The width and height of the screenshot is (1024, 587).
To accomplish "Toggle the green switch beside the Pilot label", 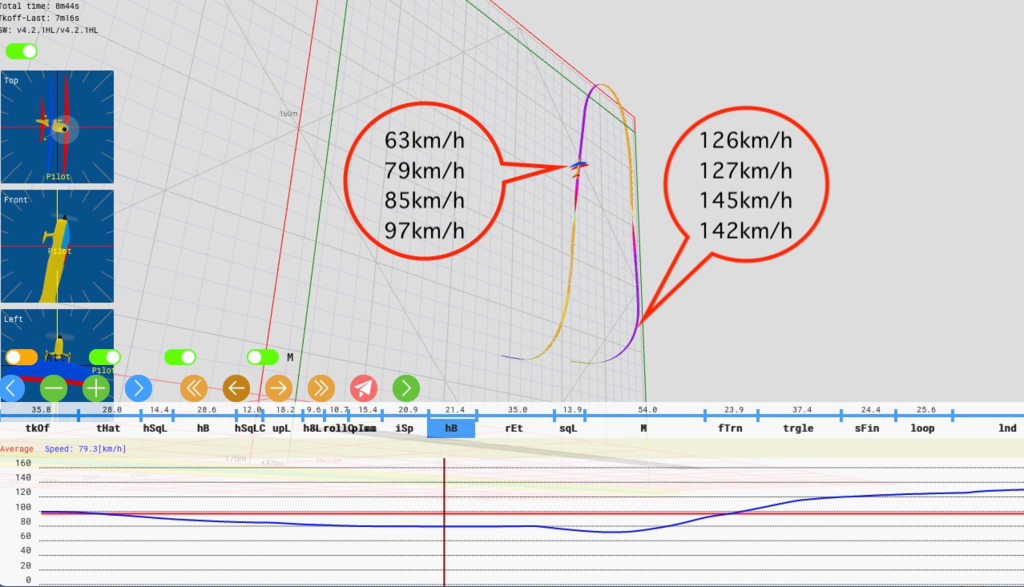I will point(104,357).
